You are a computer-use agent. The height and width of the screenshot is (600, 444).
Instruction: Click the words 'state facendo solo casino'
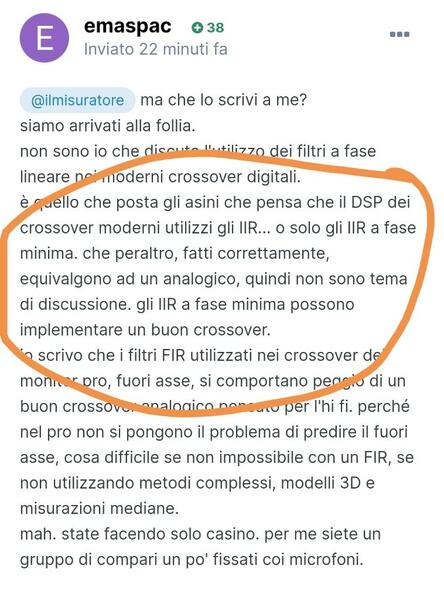pyautogui.click(x=160, y=534)
